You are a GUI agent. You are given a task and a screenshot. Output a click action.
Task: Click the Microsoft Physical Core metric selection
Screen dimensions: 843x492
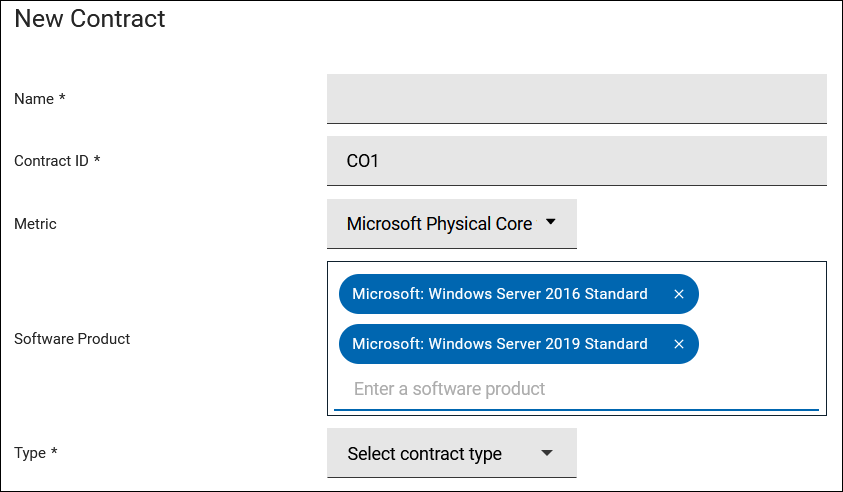[x=452, y=224]
